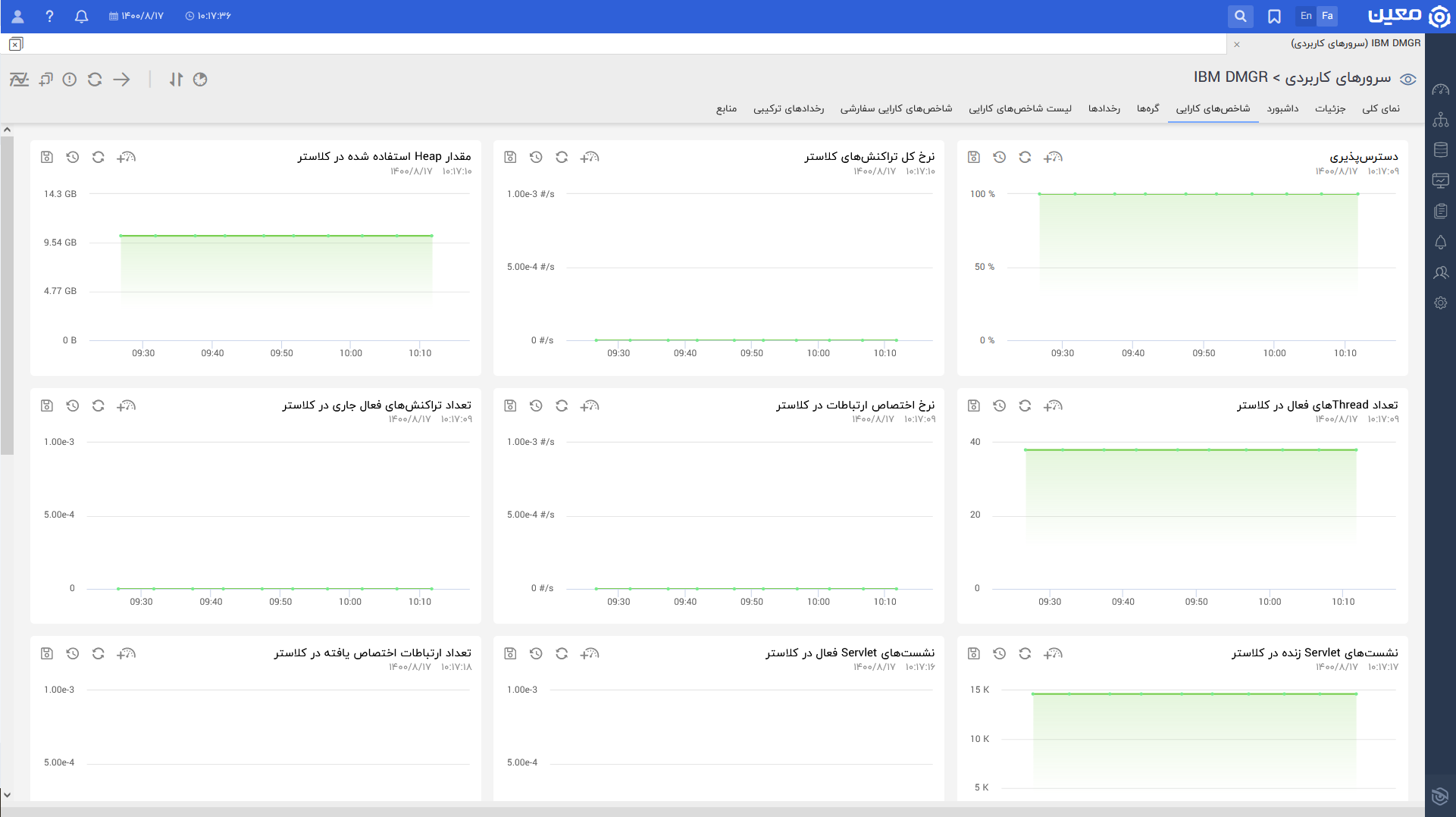Screen dimensions: 1456x817
Task: Open the chart compare toolbar icon
Action: 19,80
